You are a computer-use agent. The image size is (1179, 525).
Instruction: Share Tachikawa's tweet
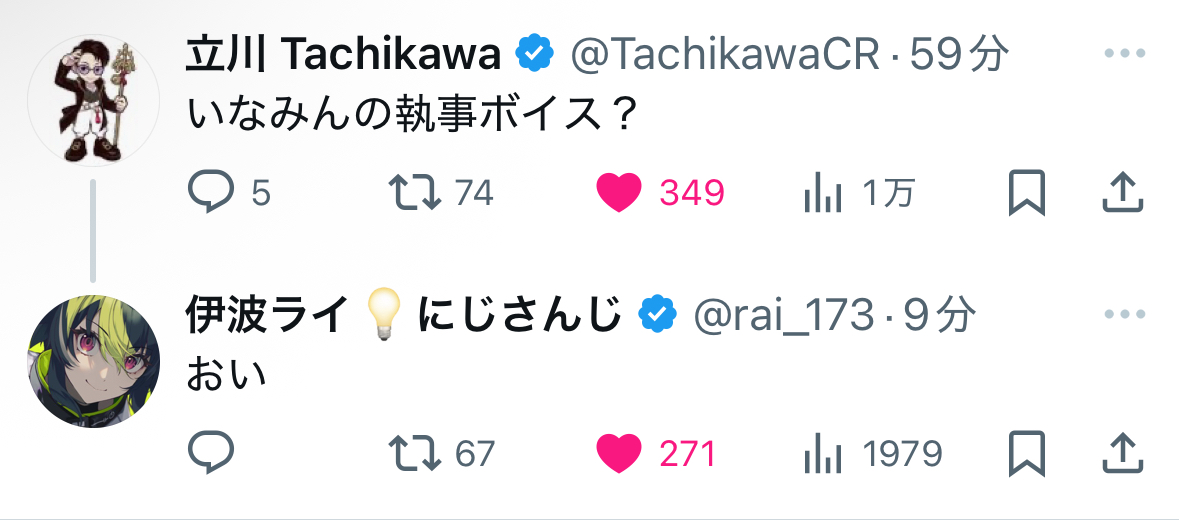[x=1122, y=192]
